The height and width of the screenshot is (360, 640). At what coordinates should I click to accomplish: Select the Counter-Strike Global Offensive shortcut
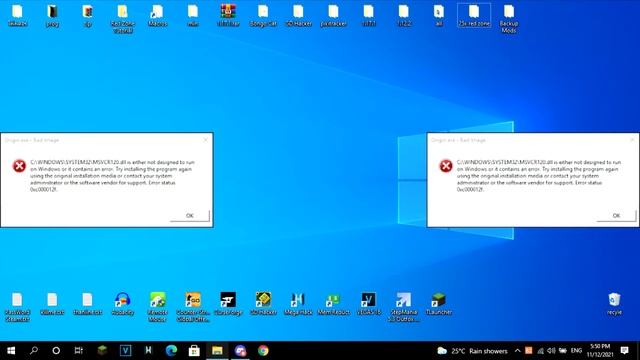tap(193, 307)
